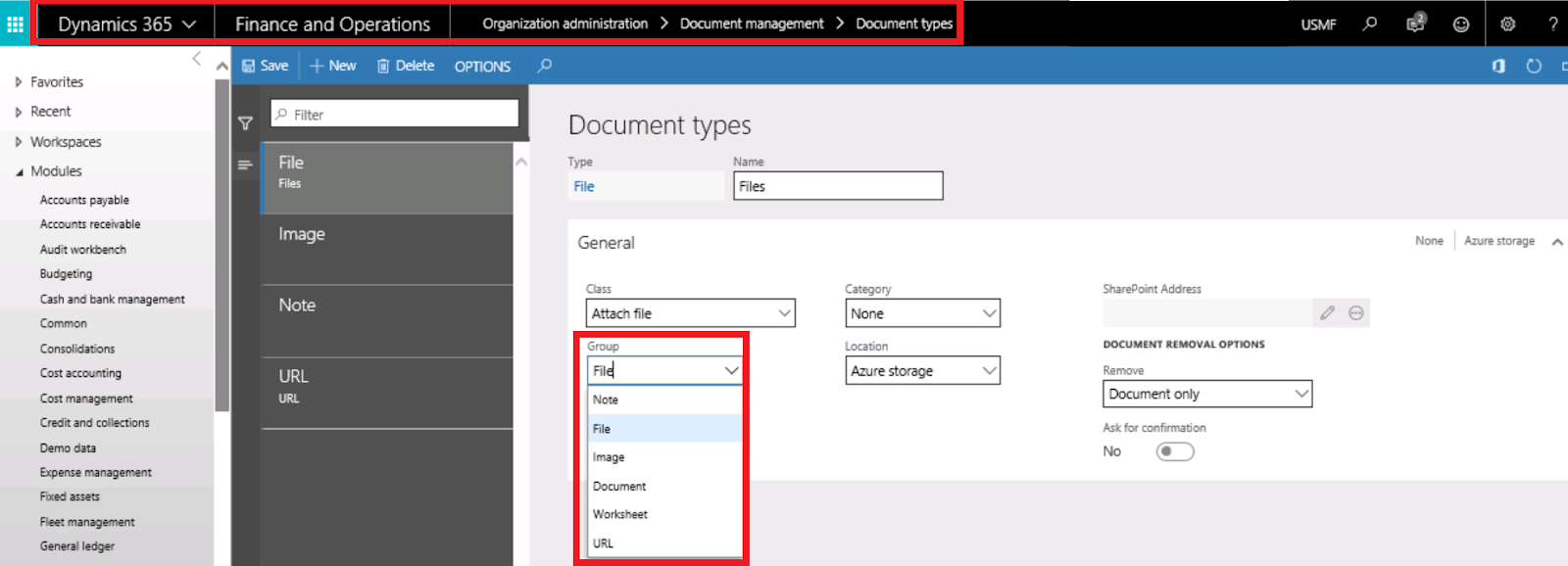Click the Save toolbar button
This screenshot has height=566, width=1568.
coord(265,66)
